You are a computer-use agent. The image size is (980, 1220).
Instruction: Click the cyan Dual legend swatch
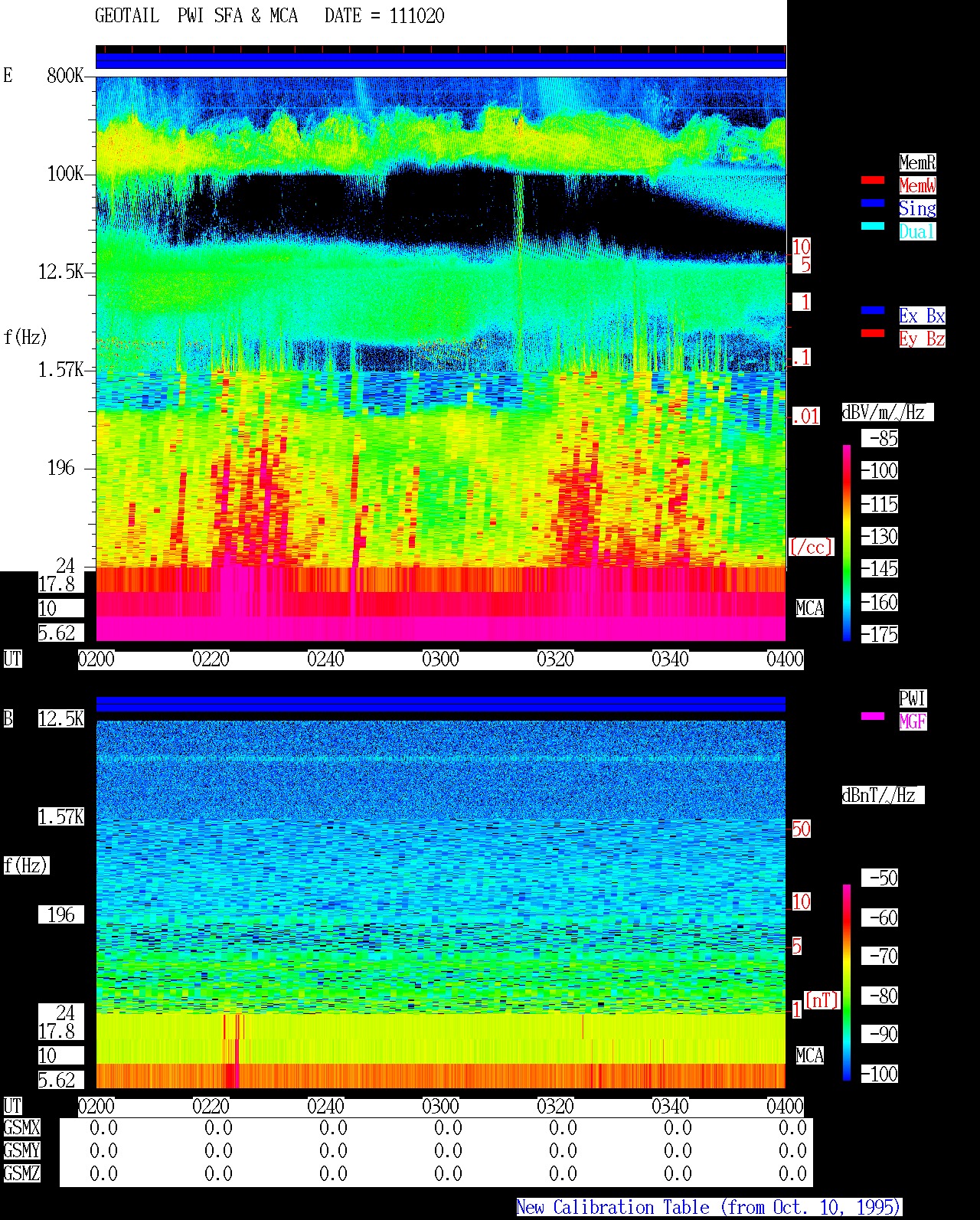pos(873,227)
